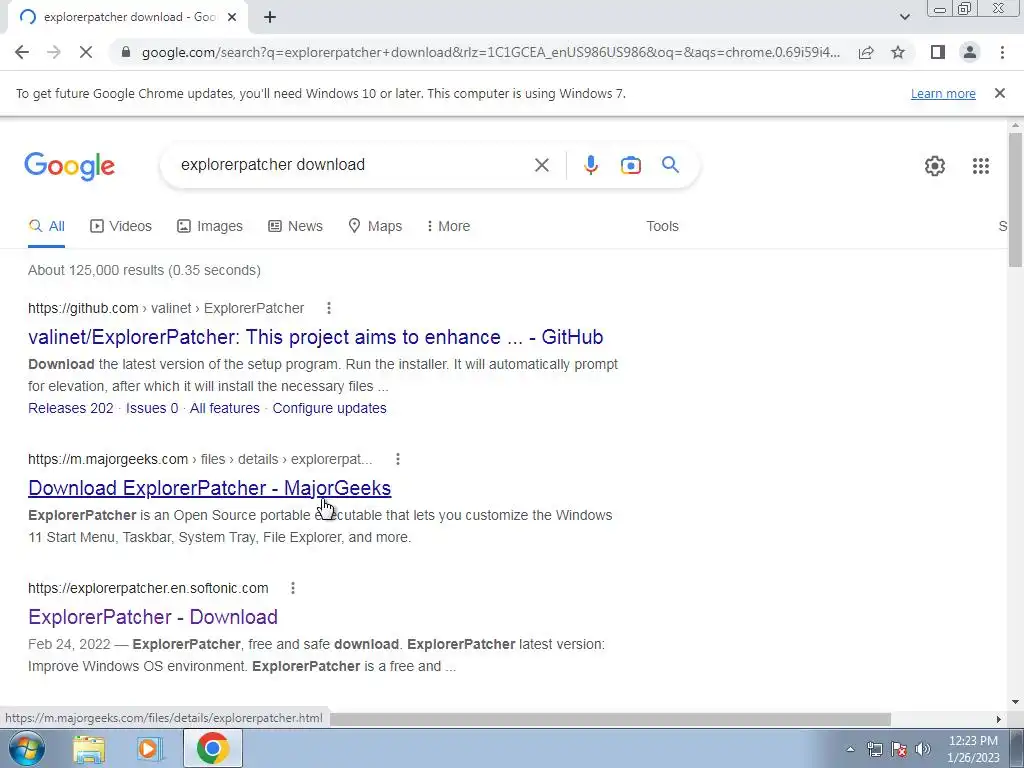This screenshot has width=1024, height=768.
Task: Go to the Google homepage logo
Action: tap(69, 166)
